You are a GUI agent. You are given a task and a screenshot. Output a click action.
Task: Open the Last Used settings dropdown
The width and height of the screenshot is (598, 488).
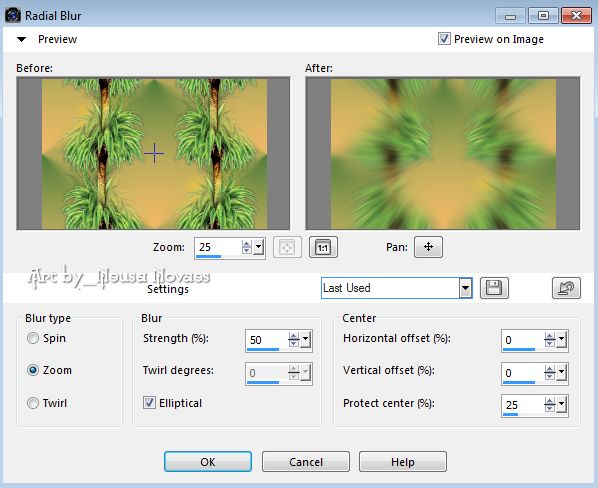click(465, 288)
